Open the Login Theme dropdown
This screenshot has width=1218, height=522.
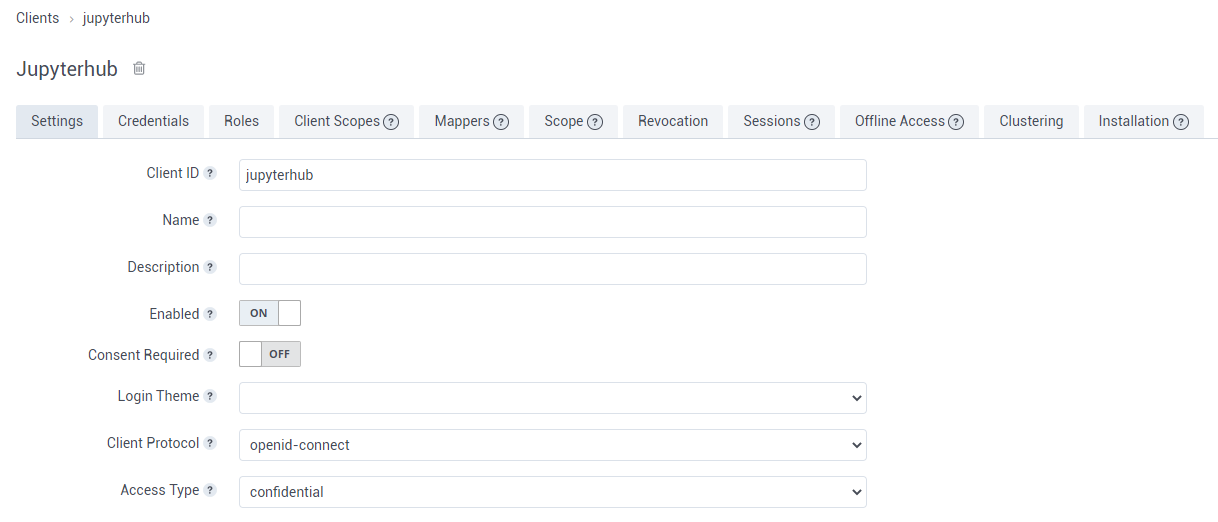(x=552, y=398)
